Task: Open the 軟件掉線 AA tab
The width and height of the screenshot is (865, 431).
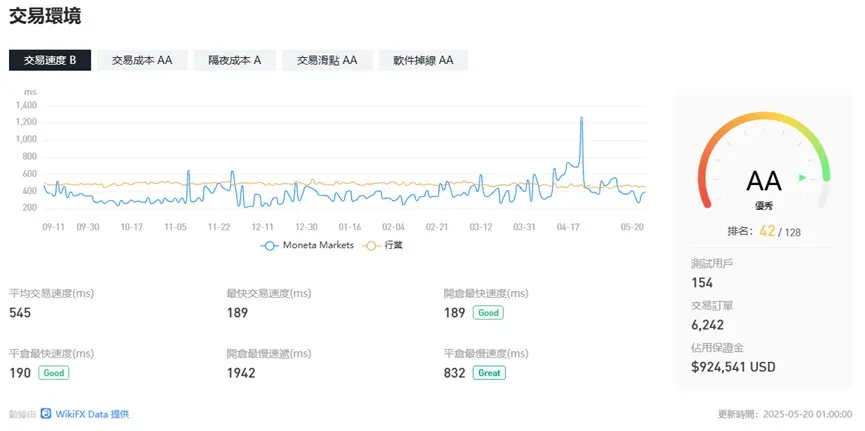Action: click(423, 60)
